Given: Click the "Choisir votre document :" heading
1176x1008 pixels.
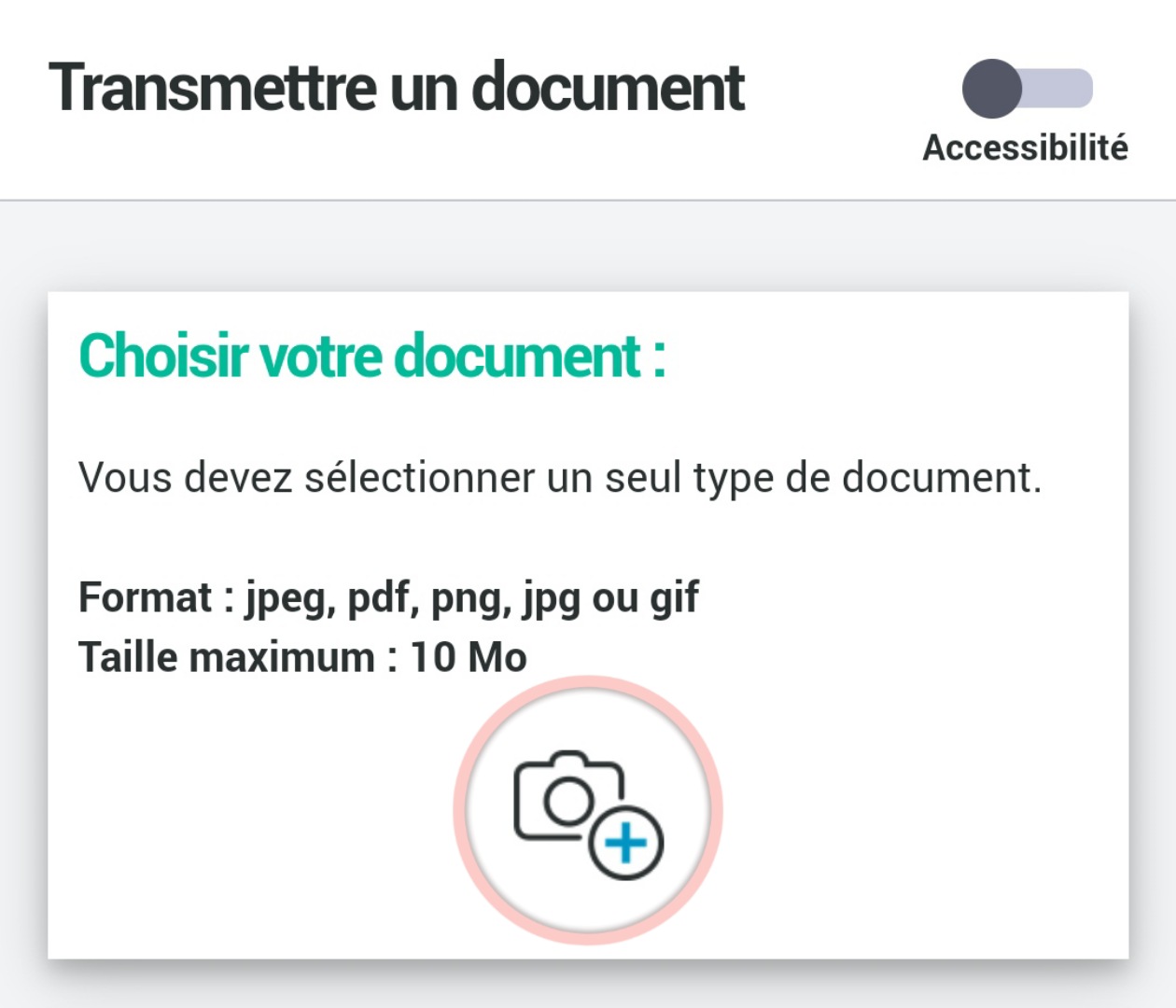Looking at the screenshot, I should click(x=371, y=356).
